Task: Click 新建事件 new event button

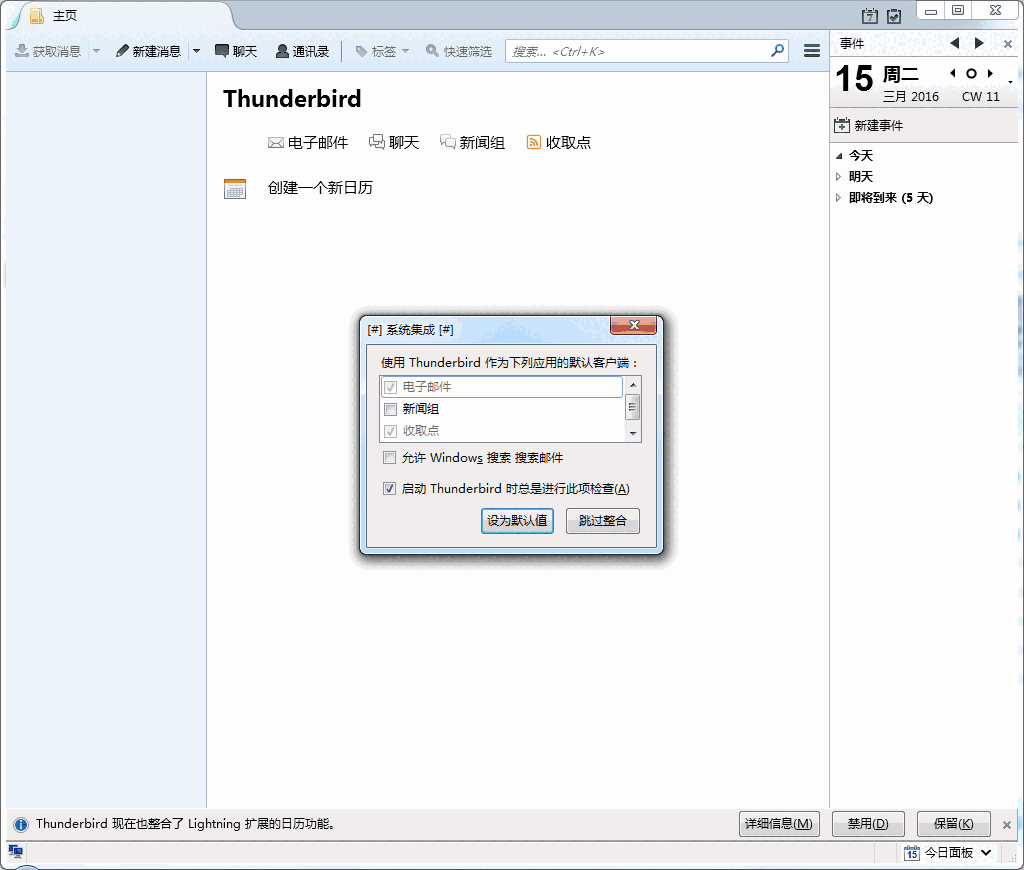Action: click(x=869, y=125)
